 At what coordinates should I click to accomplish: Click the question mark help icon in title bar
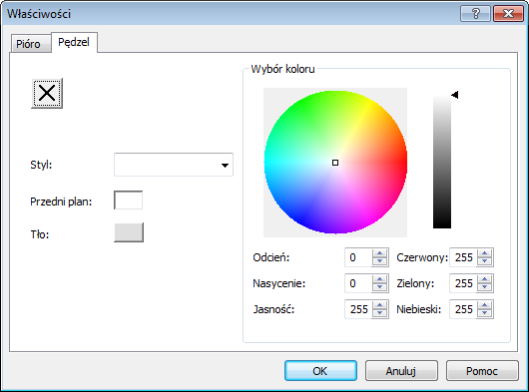coord(475,13)
